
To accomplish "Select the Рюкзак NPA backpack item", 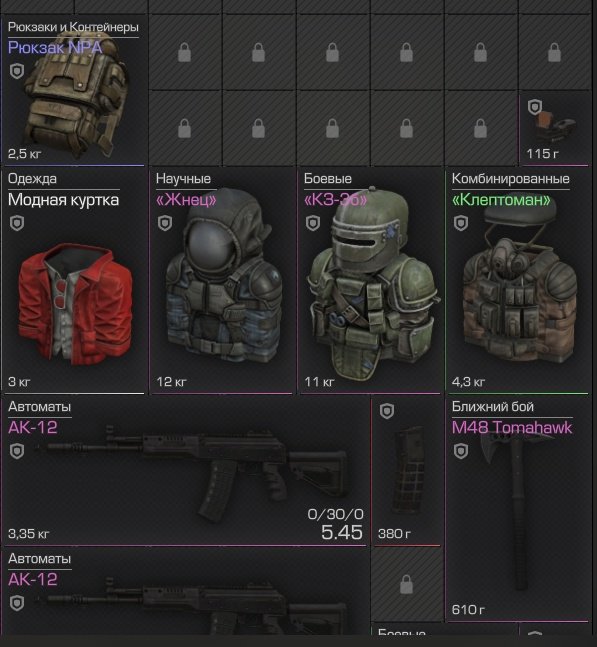I will pos(74,90).
